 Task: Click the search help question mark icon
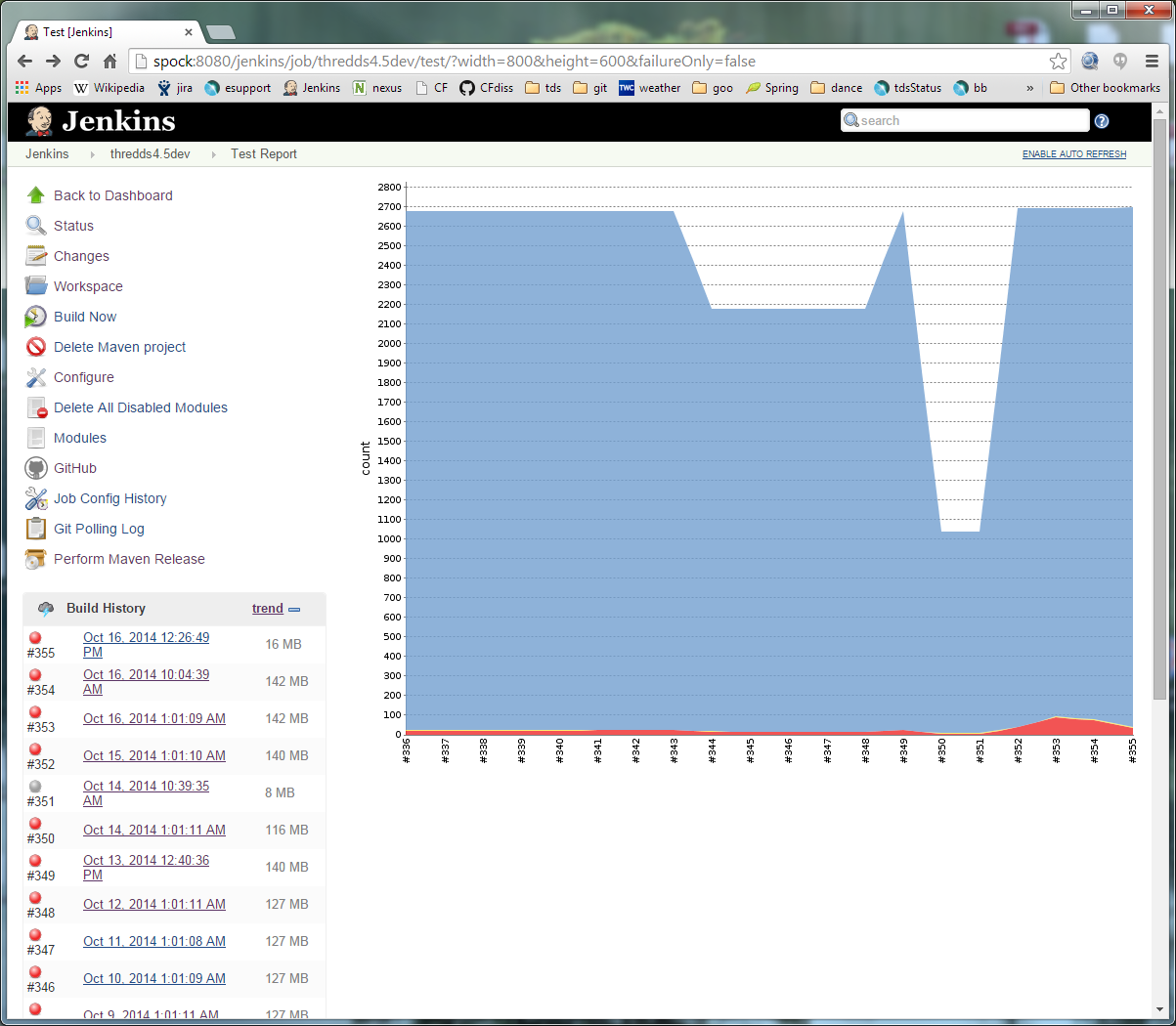[x=1102, y=121]
